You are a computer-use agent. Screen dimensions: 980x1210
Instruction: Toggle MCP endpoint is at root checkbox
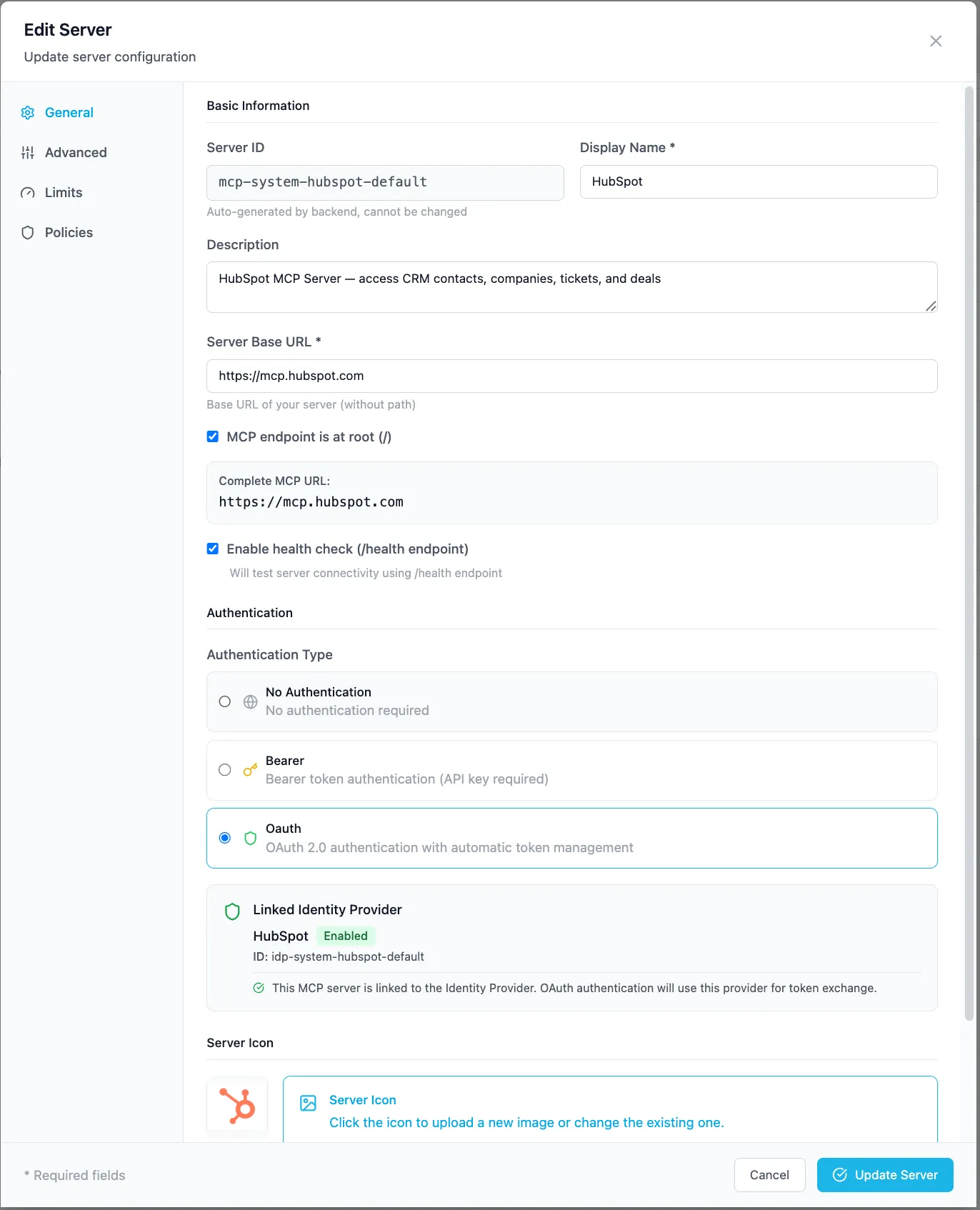pos(213,436)
